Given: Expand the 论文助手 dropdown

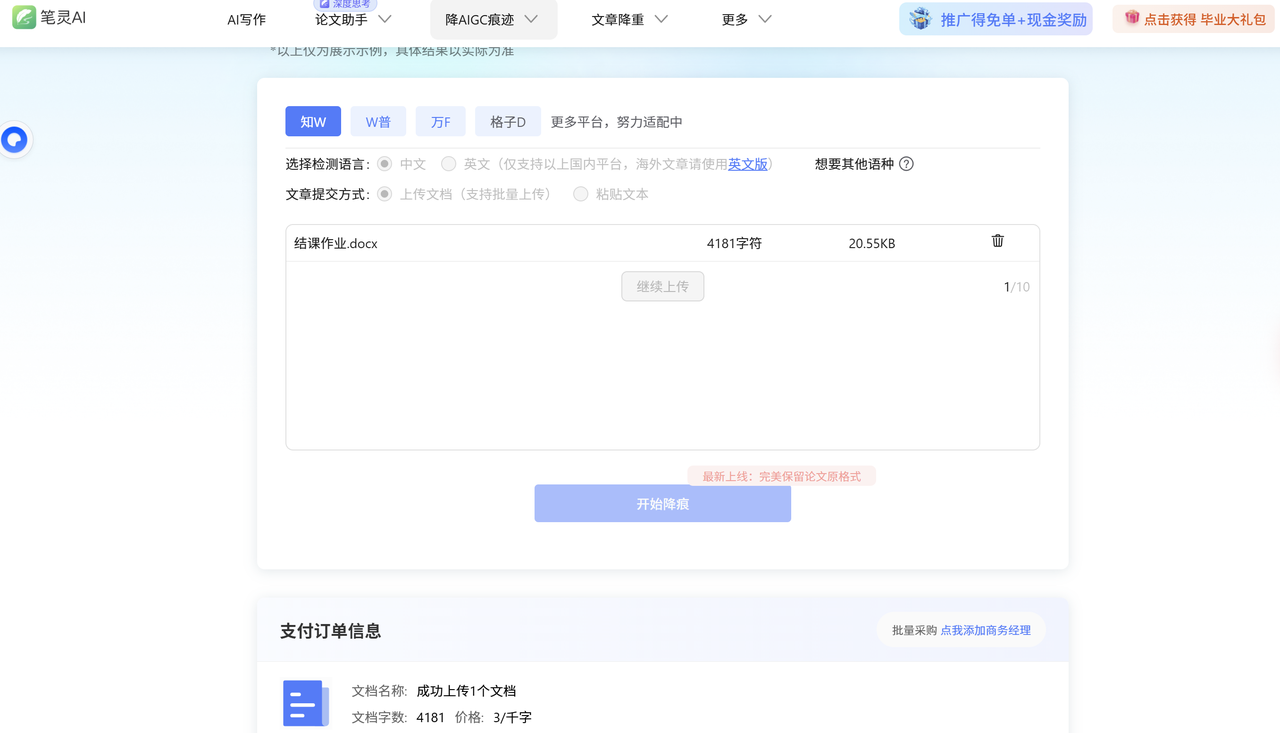Looking at the screenshot, I should tap(353, 20).
